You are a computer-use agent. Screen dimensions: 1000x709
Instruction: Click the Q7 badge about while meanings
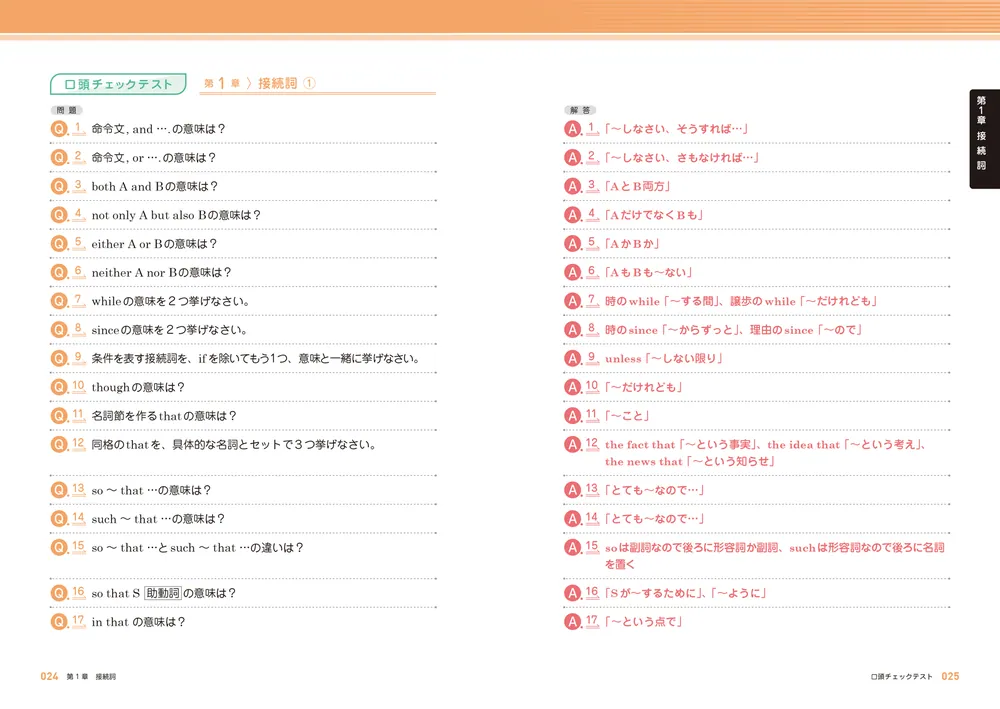point(60,300)
